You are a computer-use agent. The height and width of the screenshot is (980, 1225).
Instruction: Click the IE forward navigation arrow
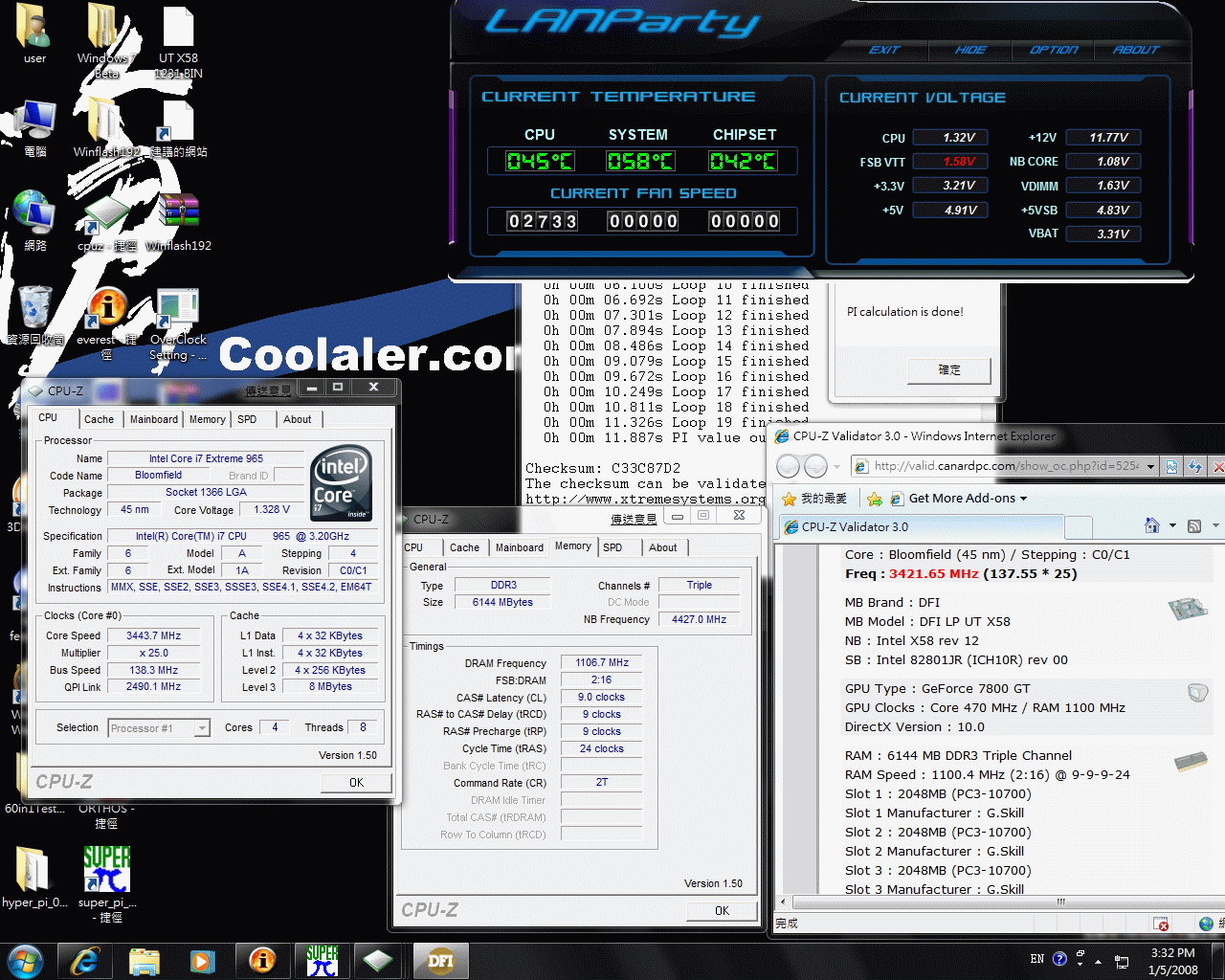[x=815, y=466]
